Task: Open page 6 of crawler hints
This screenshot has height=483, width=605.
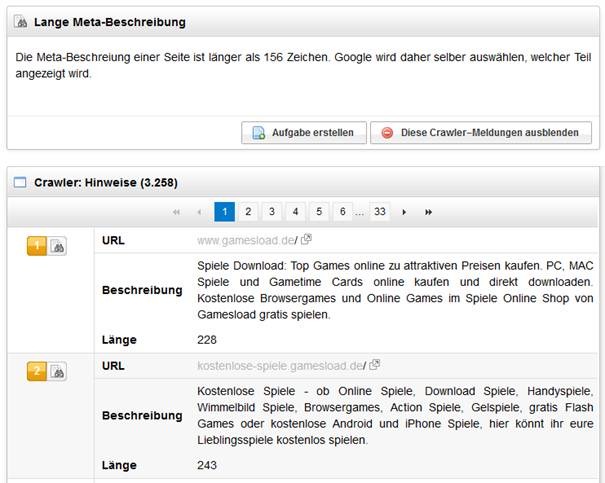Action: pos(342,211)
